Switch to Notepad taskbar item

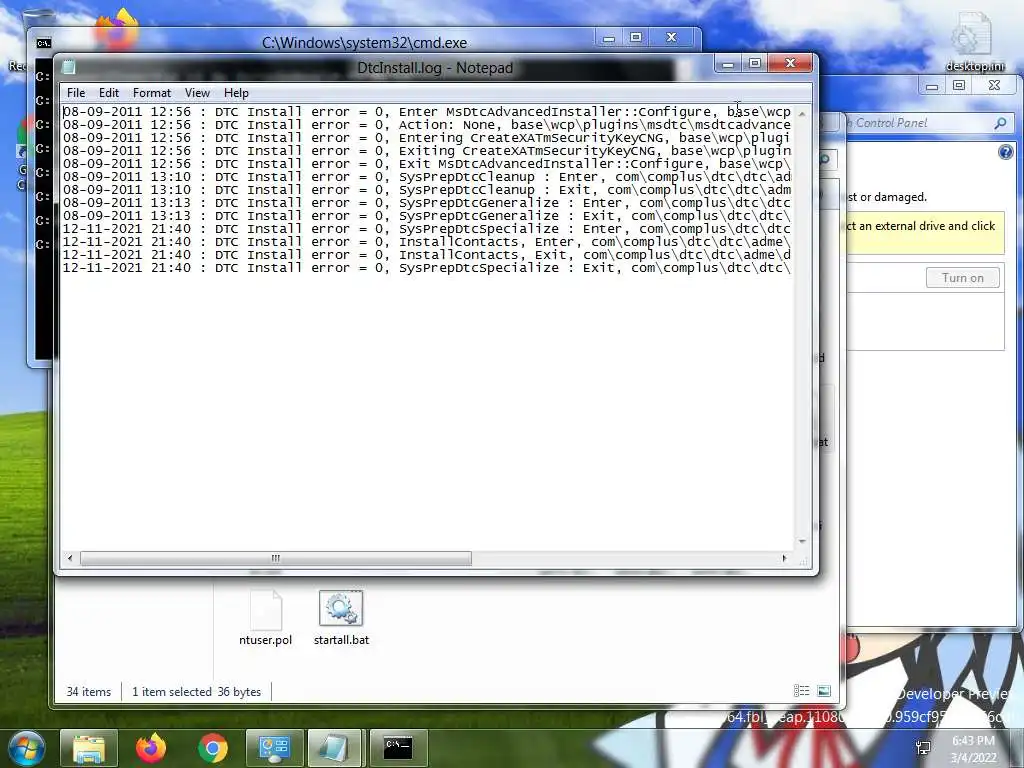coord(335,748)
